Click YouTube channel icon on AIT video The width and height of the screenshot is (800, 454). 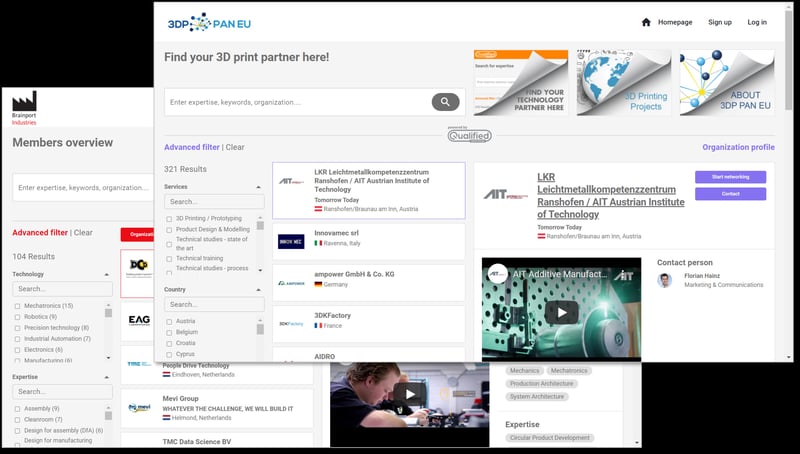[x=497, y=274]
